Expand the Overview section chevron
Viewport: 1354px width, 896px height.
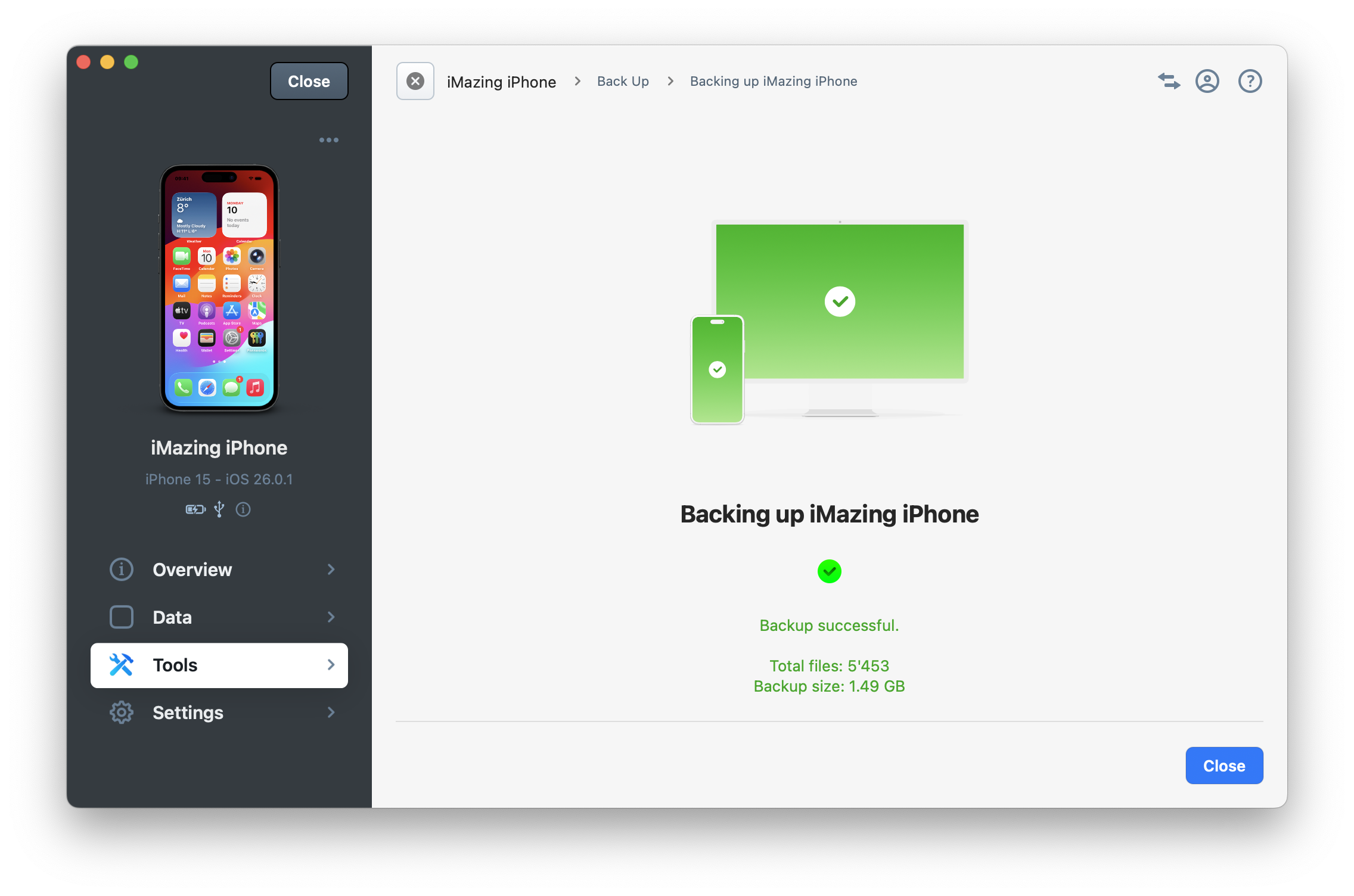point(331,570)
